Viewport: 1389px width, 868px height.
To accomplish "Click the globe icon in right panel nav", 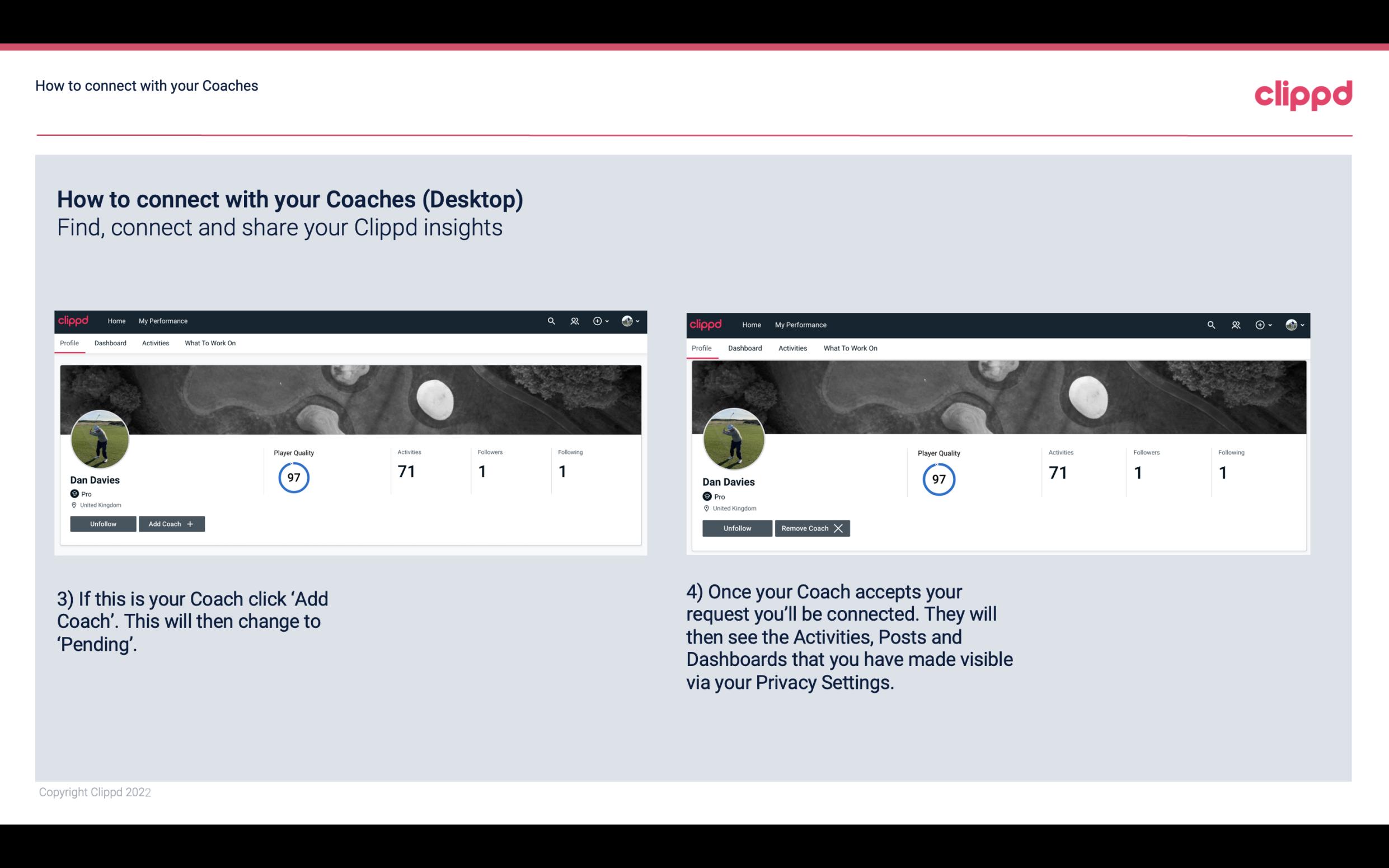I will click(1290, 324).
